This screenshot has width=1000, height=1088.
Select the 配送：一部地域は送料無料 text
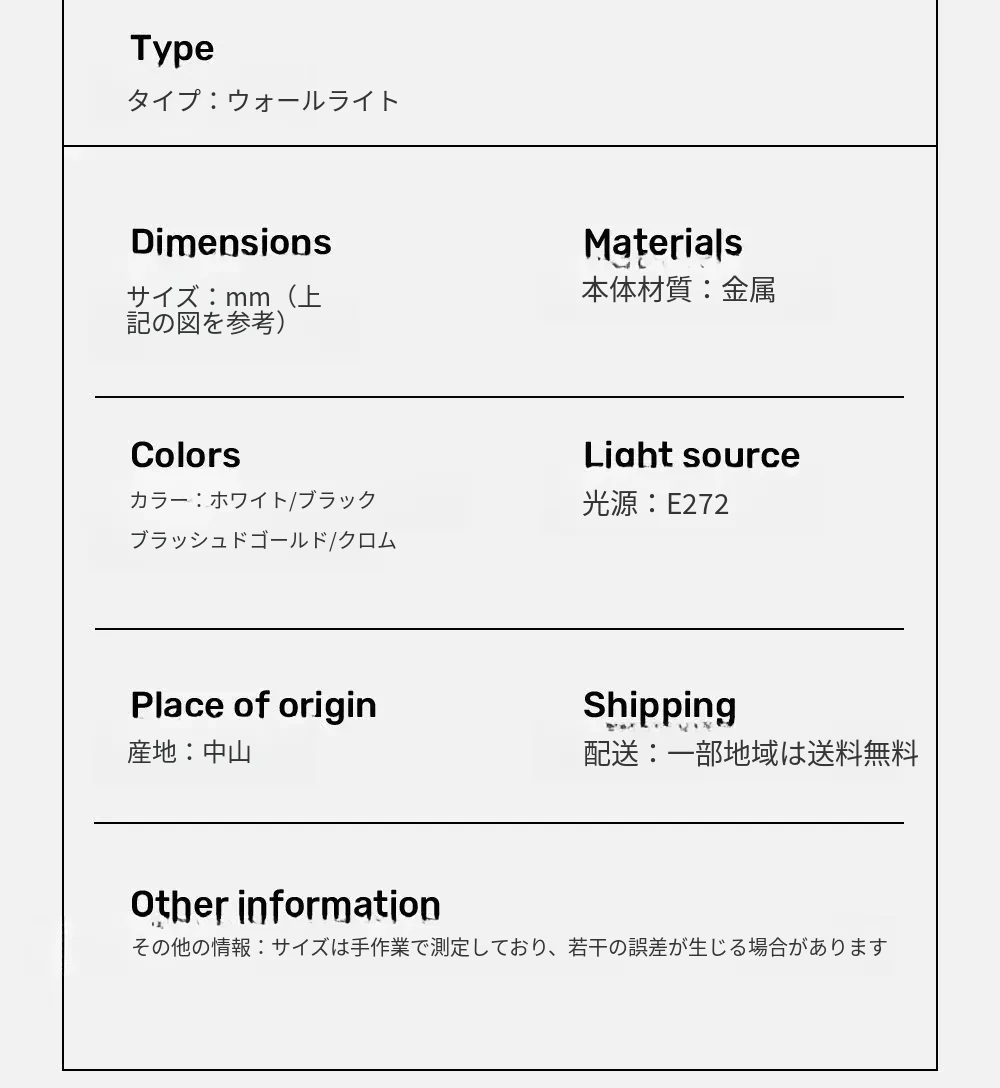(750, 753)
